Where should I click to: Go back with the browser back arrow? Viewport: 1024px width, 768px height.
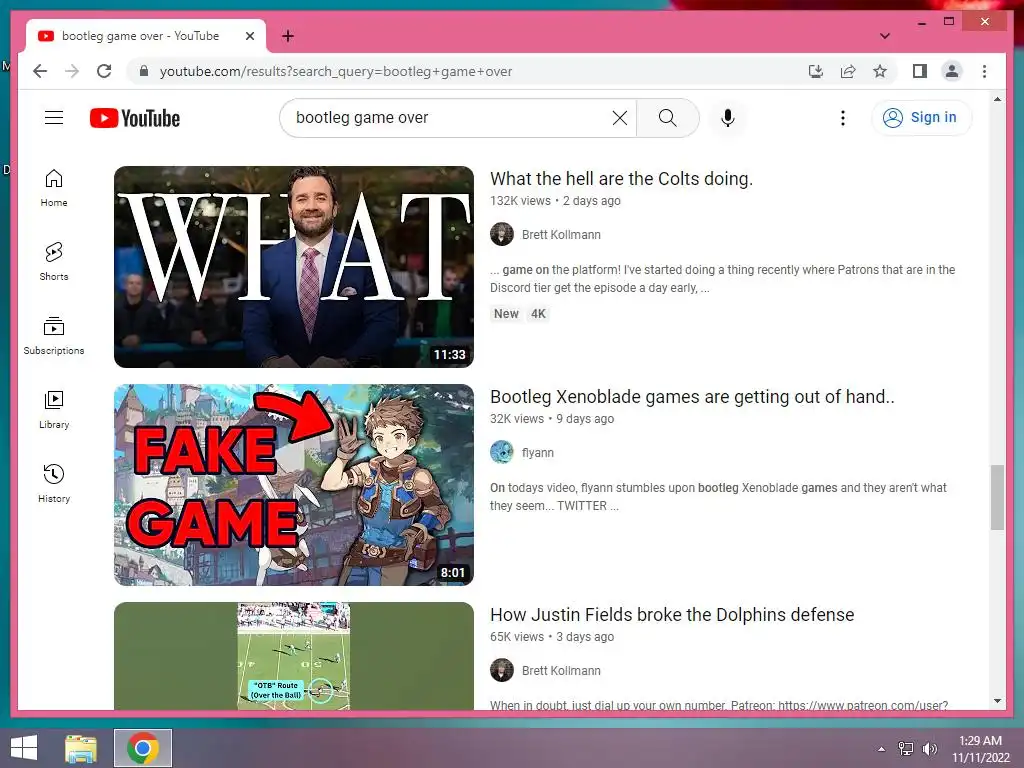click(x=40, y=71)
